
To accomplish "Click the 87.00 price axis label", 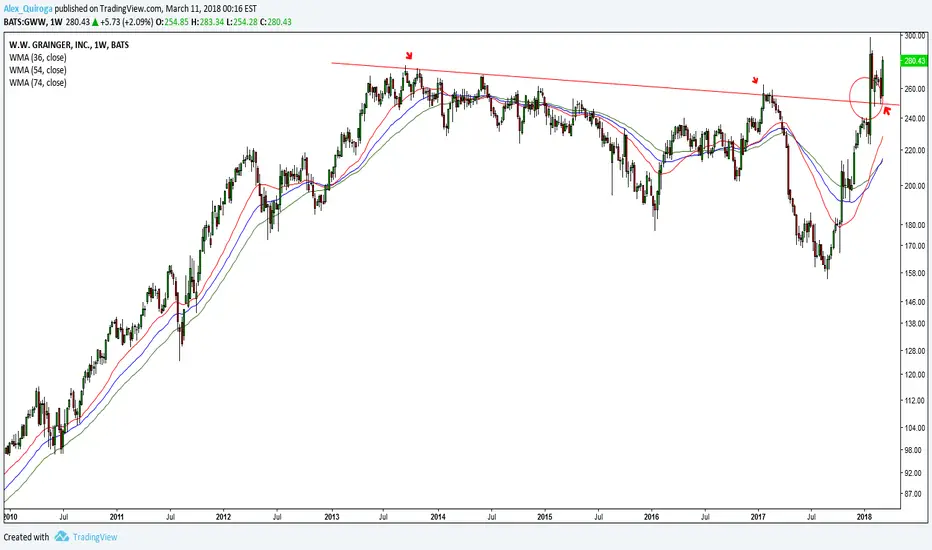I will click(915, 494).
